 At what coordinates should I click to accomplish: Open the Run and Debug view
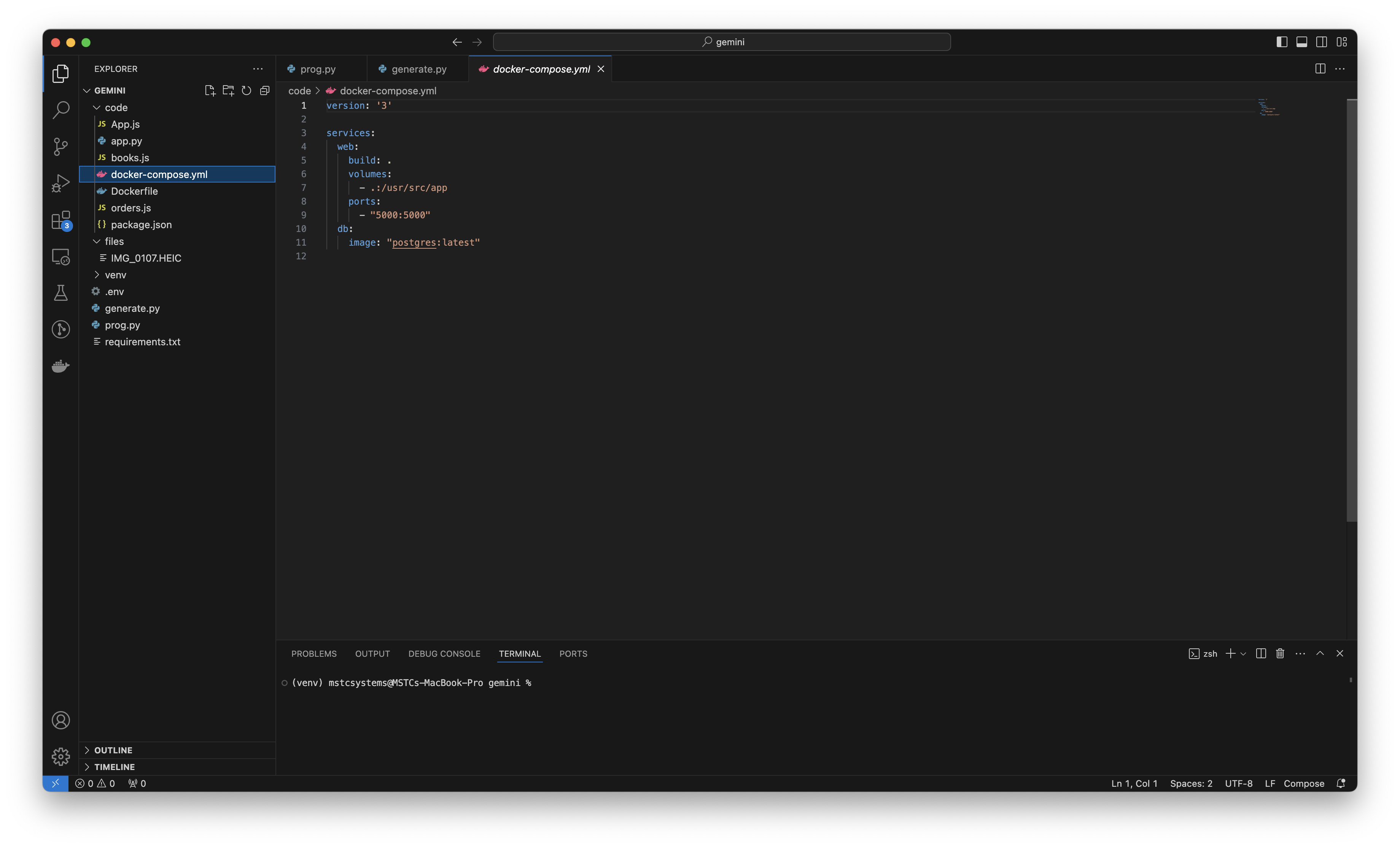(x=61, y=183)
